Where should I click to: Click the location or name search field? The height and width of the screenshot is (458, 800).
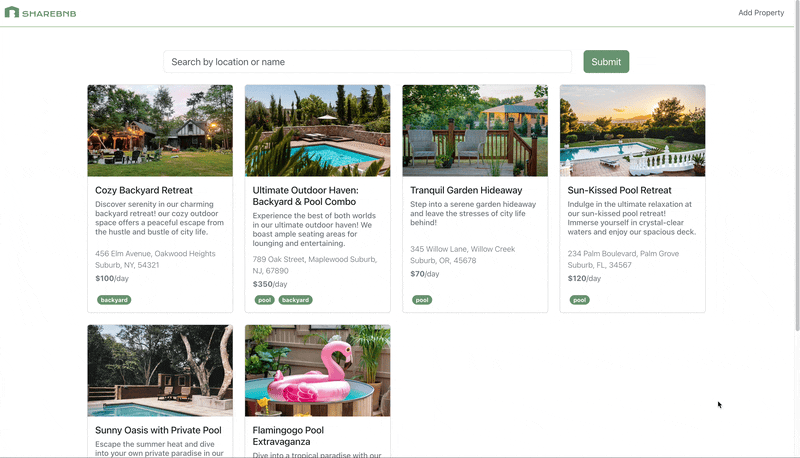367,62
